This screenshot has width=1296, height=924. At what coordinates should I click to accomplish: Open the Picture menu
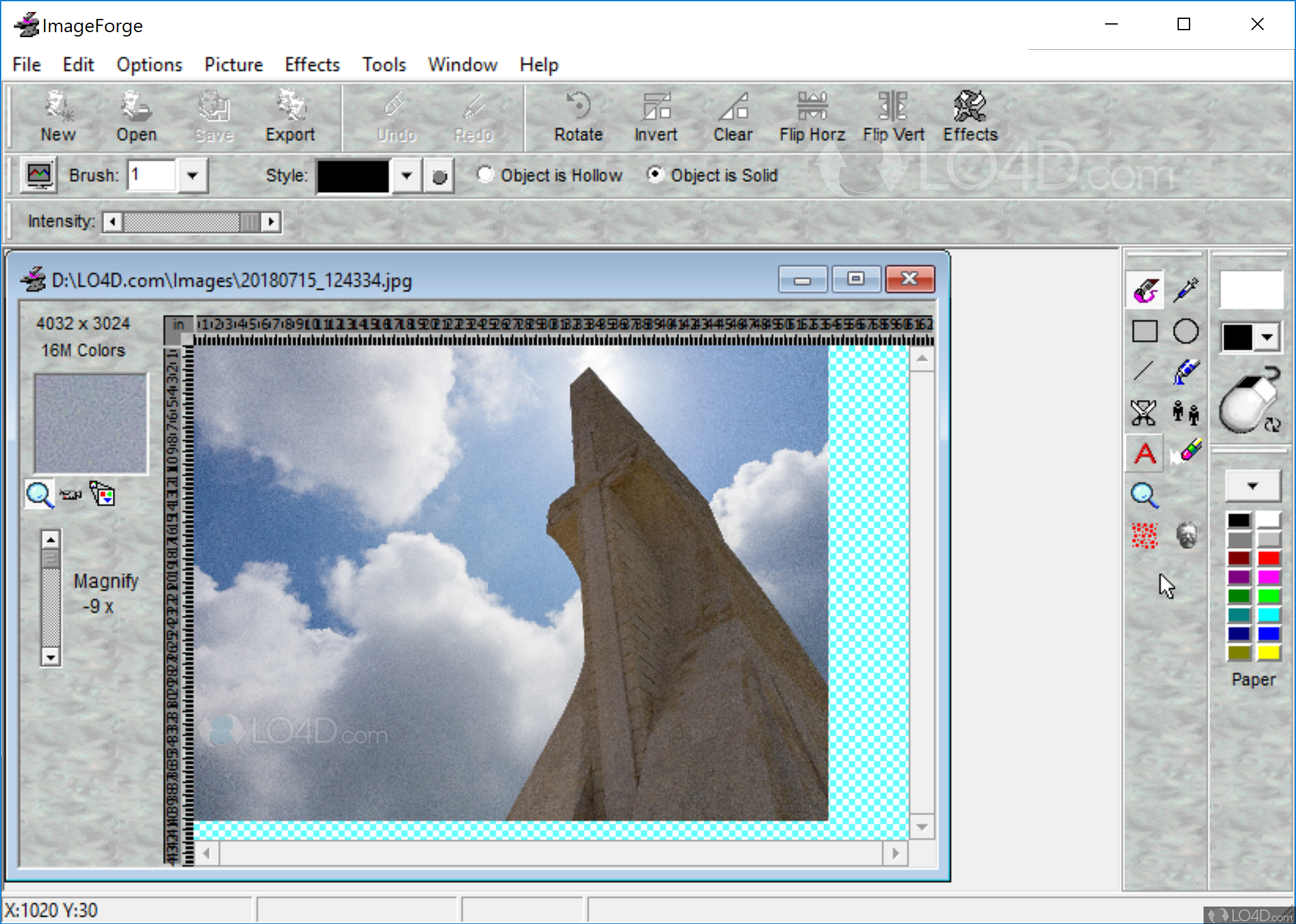(233, 65)
